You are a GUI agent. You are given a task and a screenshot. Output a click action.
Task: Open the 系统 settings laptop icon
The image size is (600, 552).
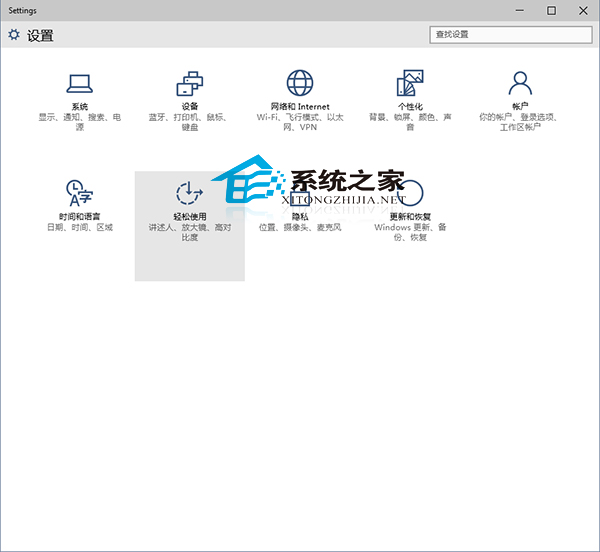pyautogui.click(x=80, y=83)
